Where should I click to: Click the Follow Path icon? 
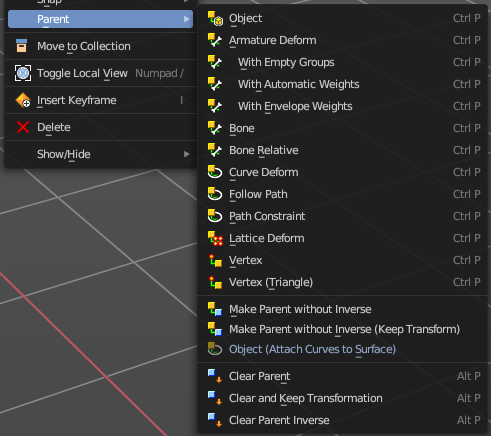point(215,194)
